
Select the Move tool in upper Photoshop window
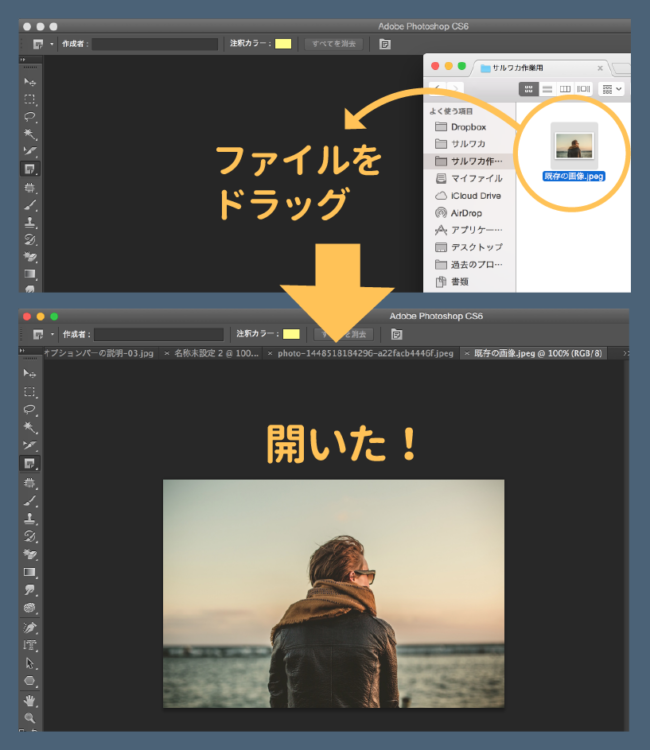click(x=30, y=82)
